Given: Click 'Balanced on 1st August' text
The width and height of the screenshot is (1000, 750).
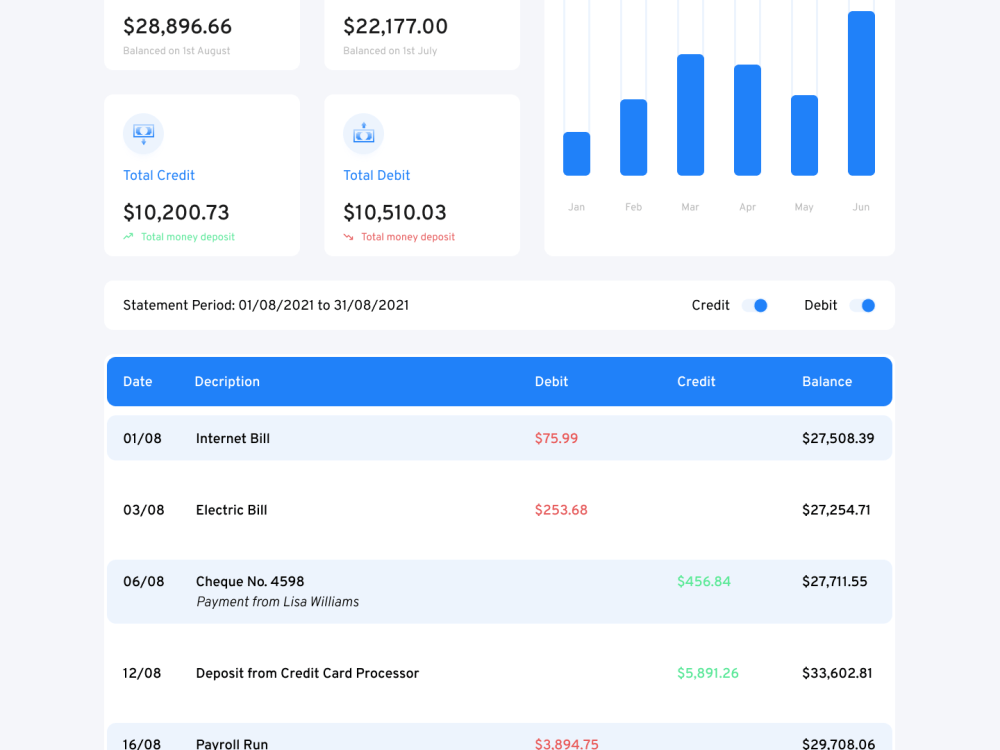Looking at the screenshot, I should click(x=177, y=51).
